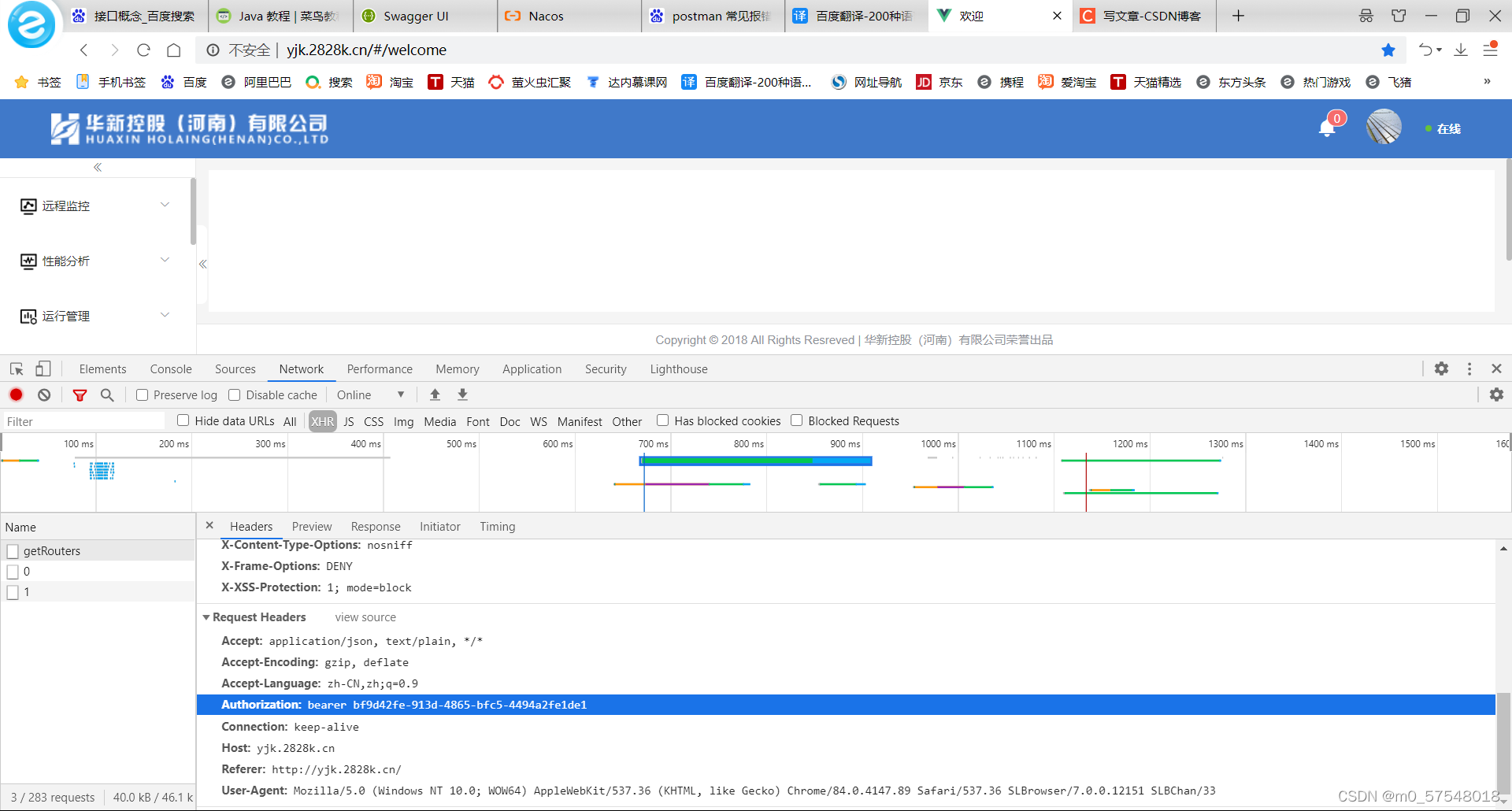Switch to Swagger UI browser tab
1512x811 pixels.
425,16
